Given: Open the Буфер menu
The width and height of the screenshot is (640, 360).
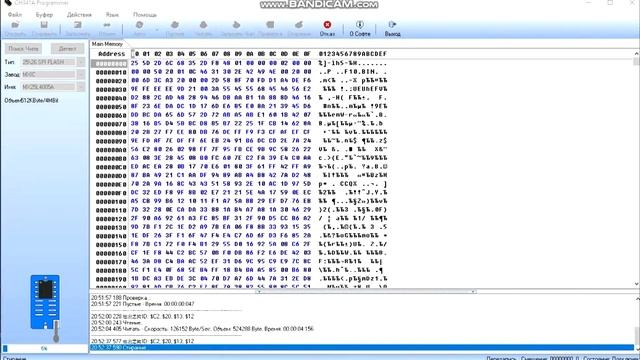Looking at the screenshot, I should tap(44, 15).
